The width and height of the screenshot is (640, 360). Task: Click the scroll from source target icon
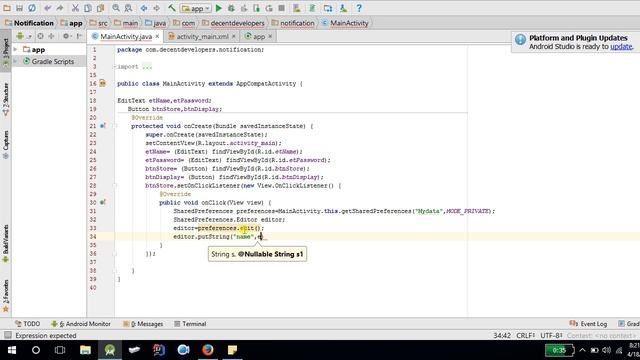(x=40, y=36)
